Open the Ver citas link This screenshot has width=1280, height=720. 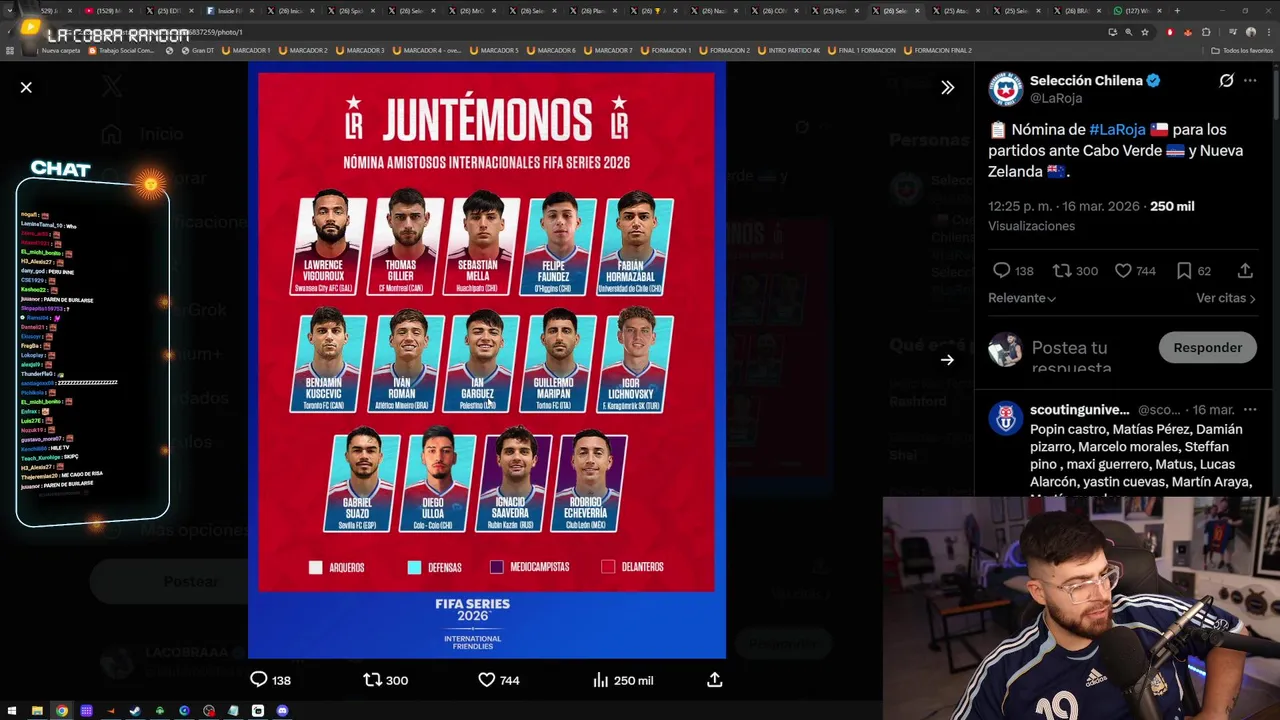[1226, 298]
